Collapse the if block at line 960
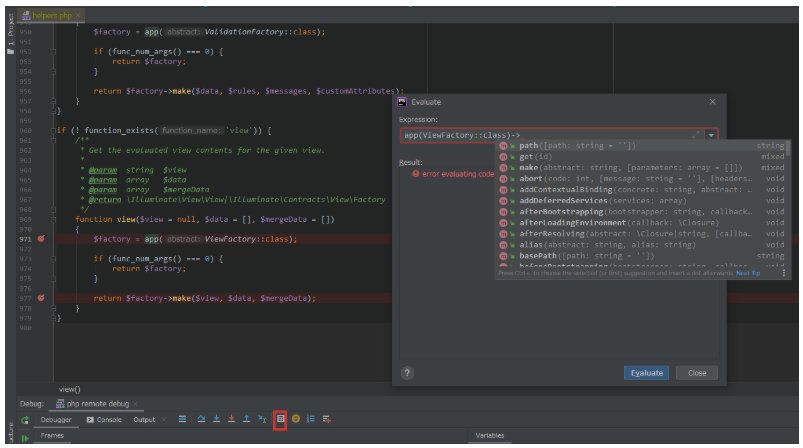The width and height of the screenshot is (803, 448). tap(53, 131)
